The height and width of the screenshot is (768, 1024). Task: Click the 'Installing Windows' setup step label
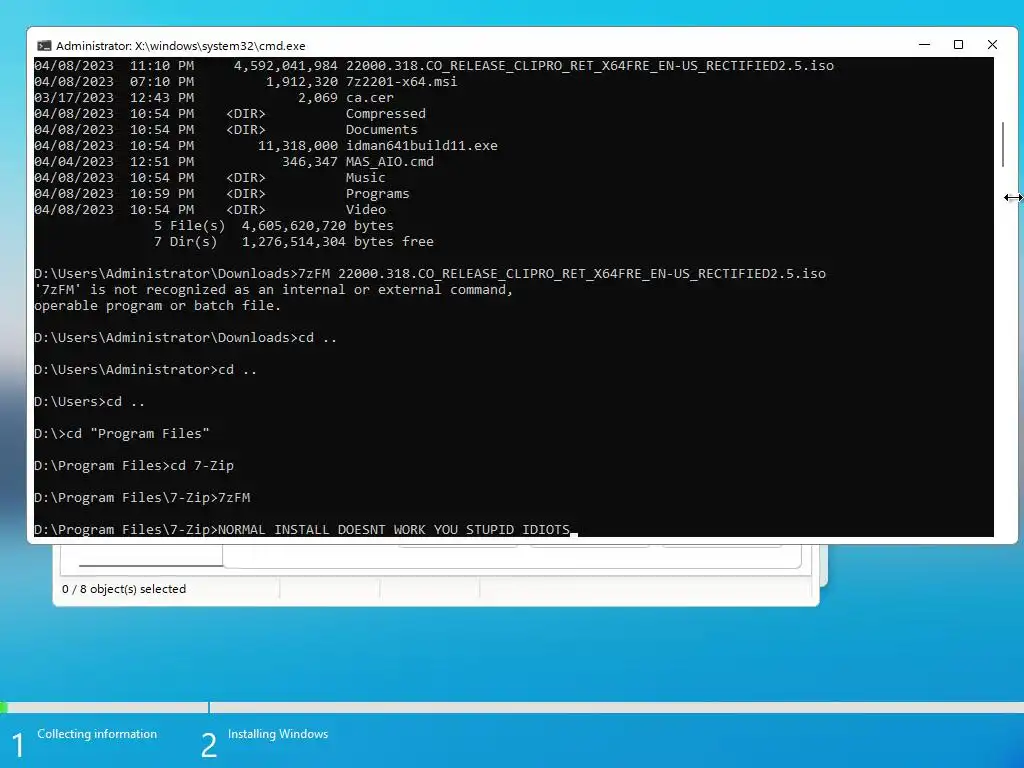278,734
